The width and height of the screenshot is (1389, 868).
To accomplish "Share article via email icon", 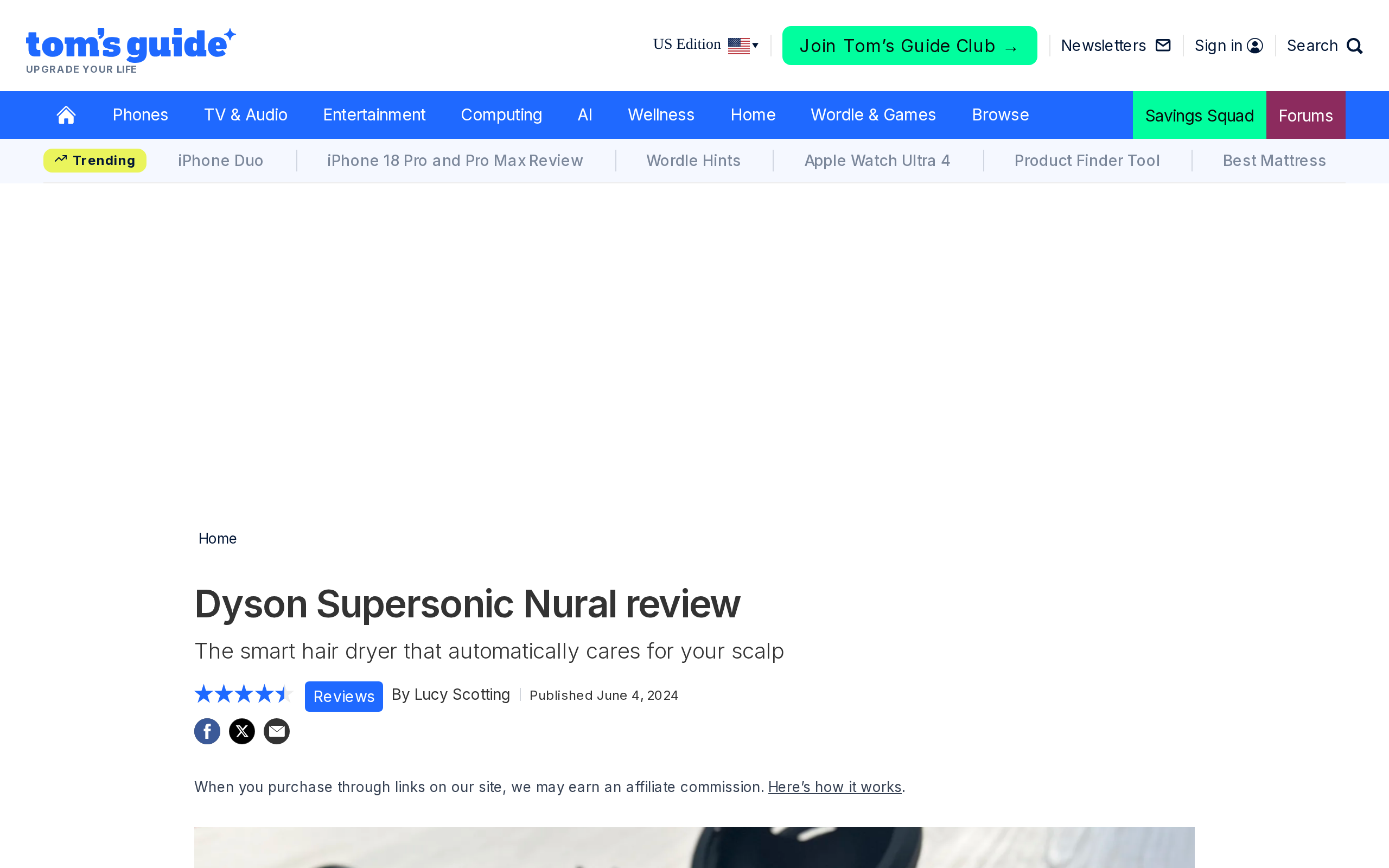I will 277,731.
